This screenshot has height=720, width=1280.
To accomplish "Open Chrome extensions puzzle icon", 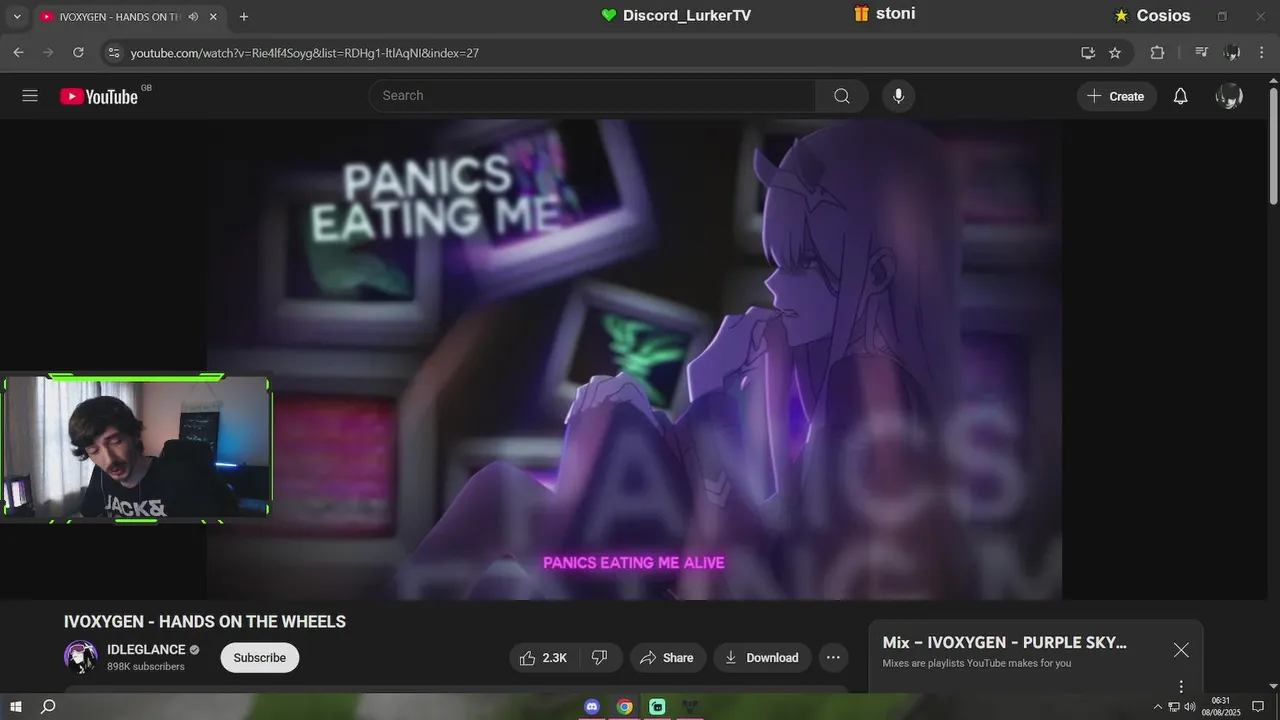I will tap(1157, 52).
